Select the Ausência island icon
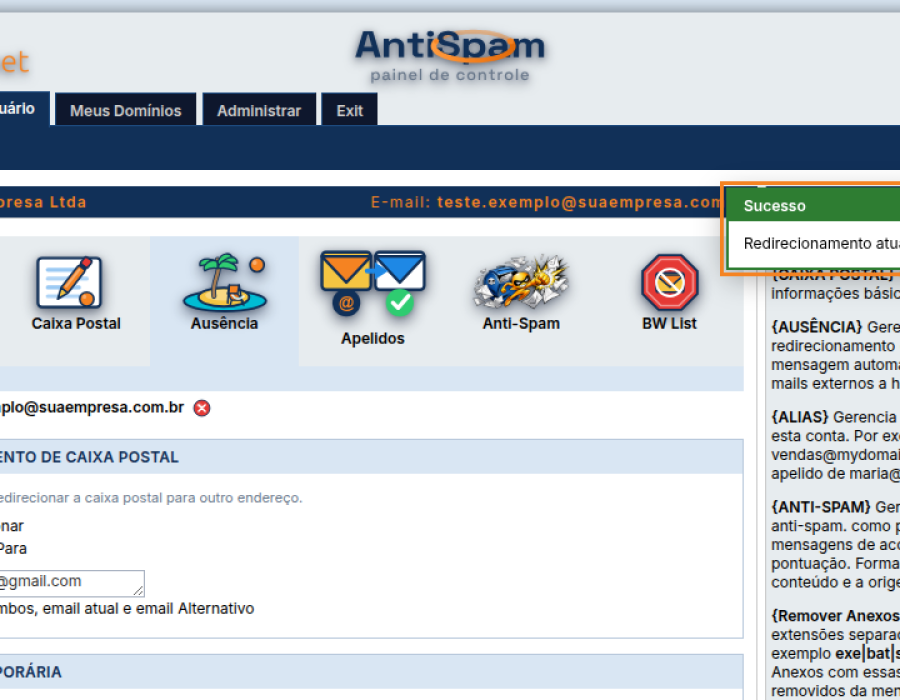 click(224, 282)
